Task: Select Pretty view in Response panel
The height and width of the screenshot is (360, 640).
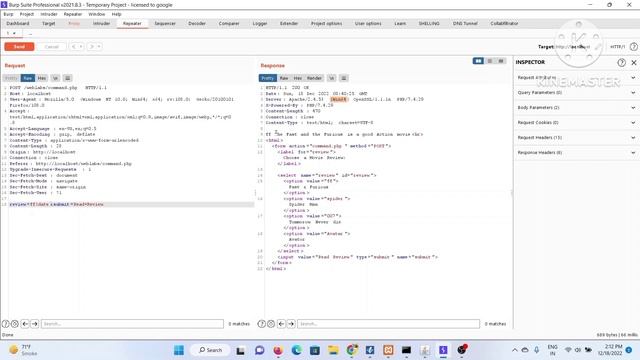Action: [268, 78]
